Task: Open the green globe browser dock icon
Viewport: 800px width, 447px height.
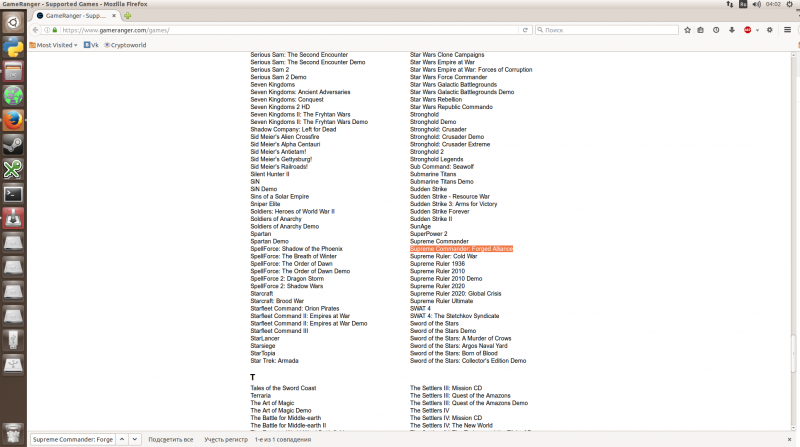Action: tap(13, 96)
